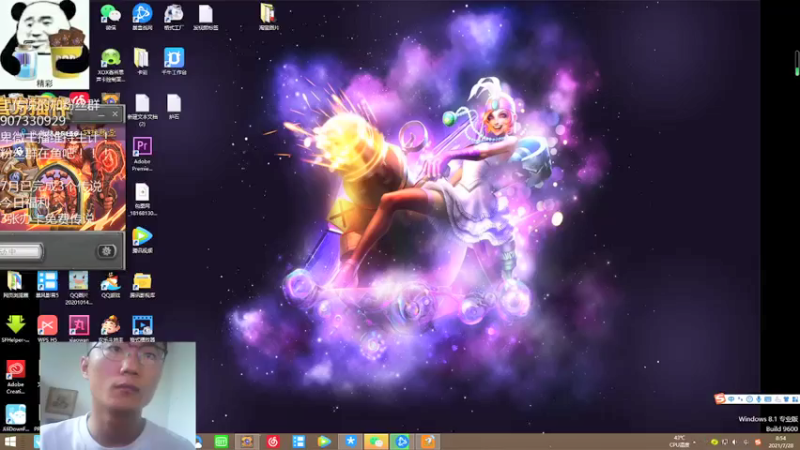This screenshot has height=450, width=800.
Task: Click the speaker volume tray icon
Action: [735, 442]
